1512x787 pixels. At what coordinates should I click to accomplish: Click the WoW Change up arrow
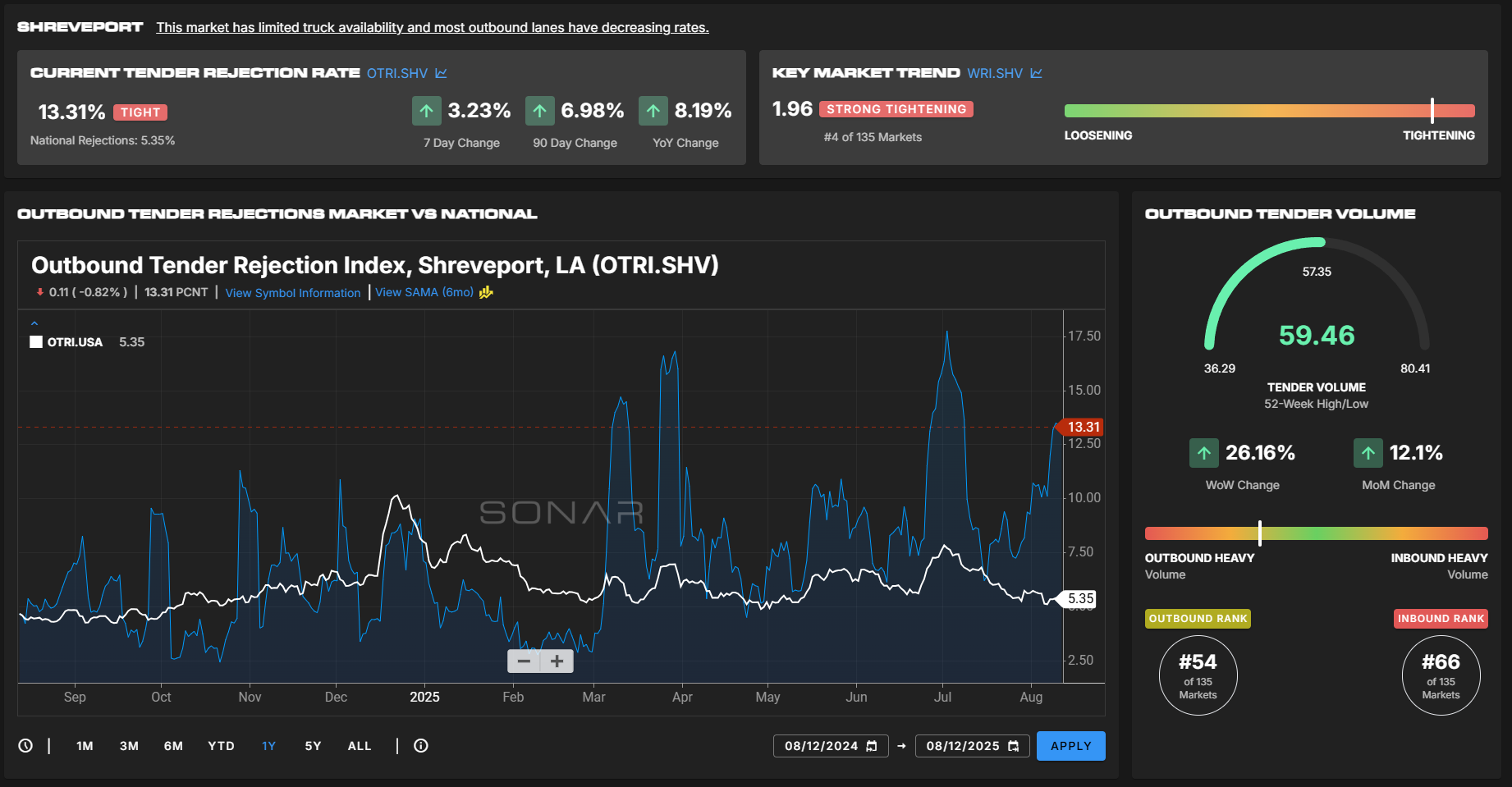pyautogui.click(x=1204, y=453)
